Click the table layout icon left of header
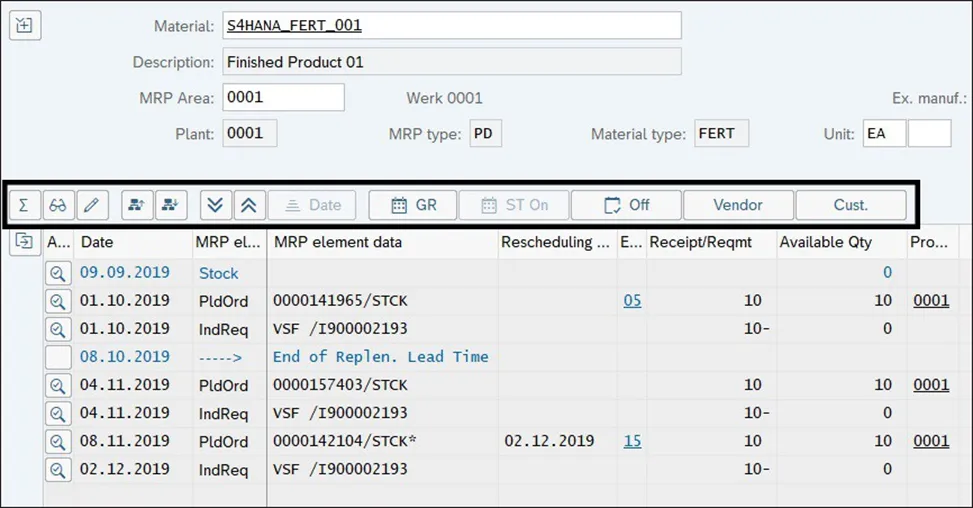This screenshot has height=508, width=973. 24,241
